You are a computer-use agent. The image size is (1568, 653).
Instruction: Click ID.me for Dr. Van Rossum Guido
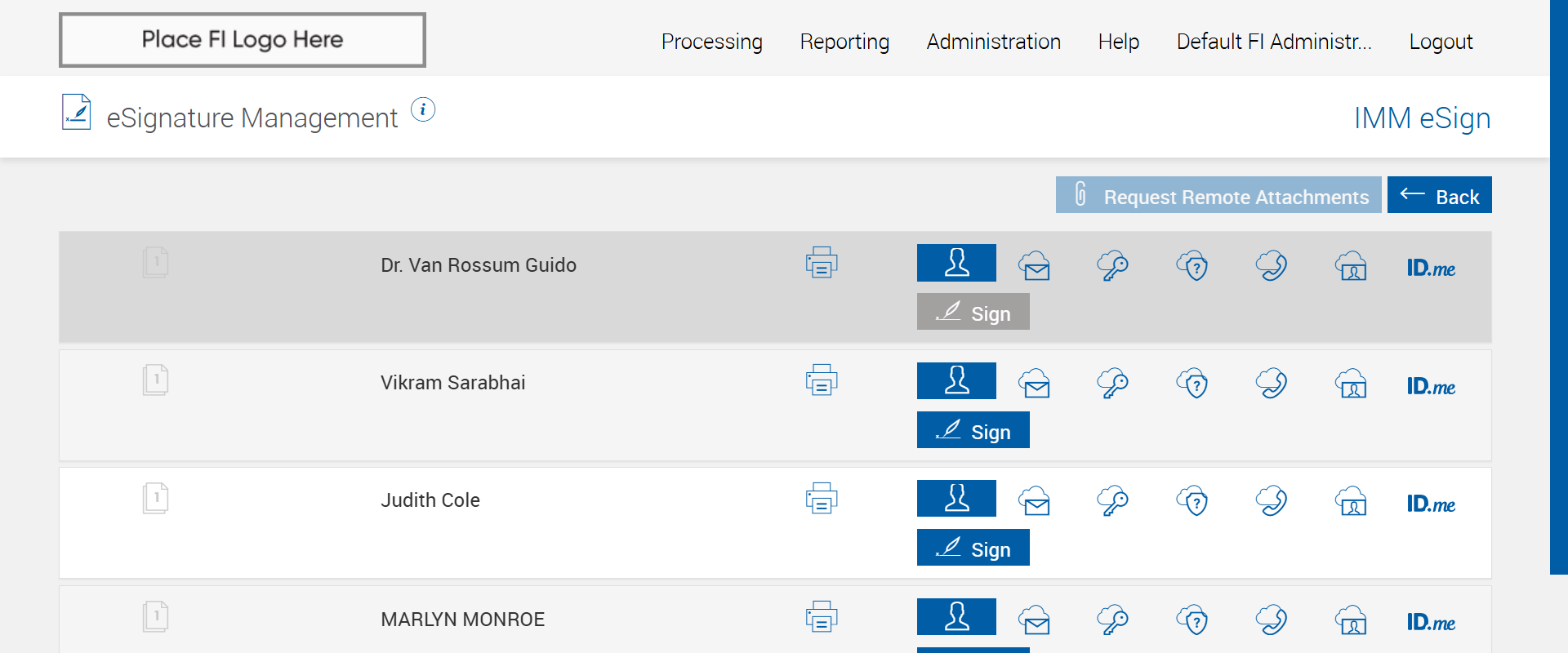pyautogui.click(x=1431, y=269)
